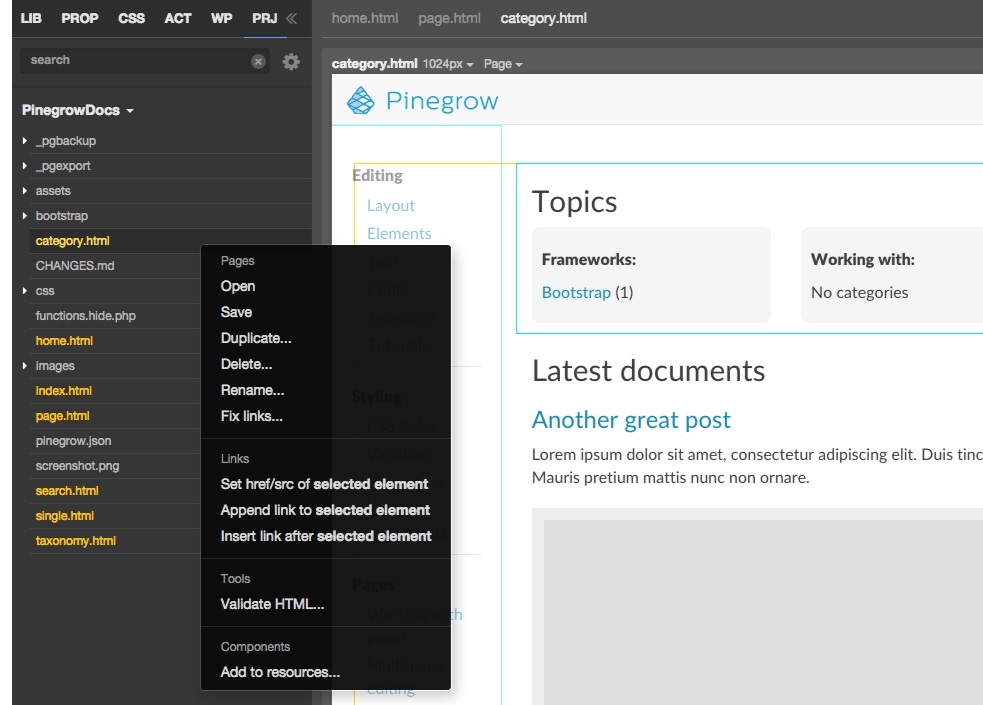Select single.html file

(x=65, y=516)
